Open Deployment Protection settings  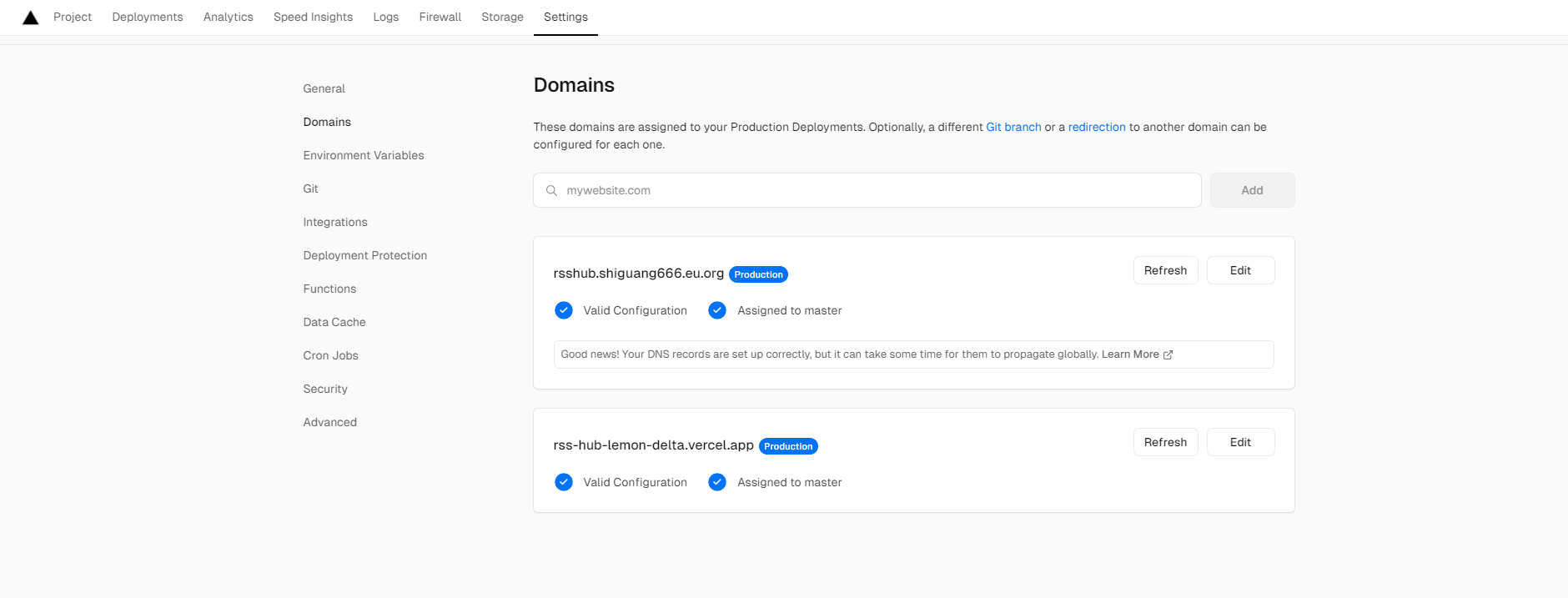[x=365, y=255]
